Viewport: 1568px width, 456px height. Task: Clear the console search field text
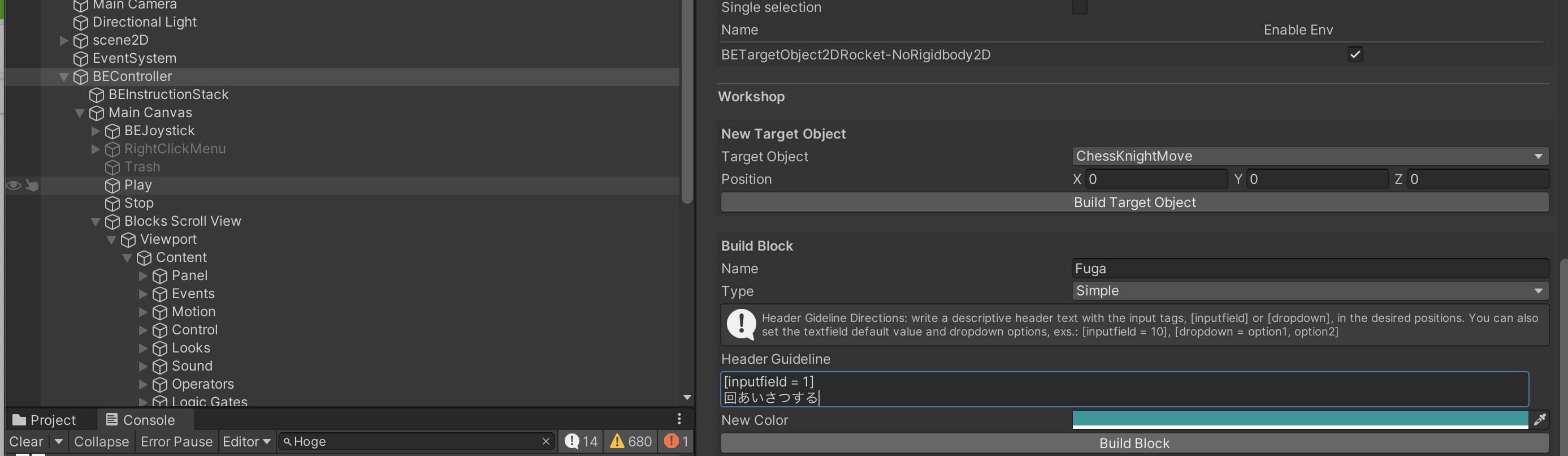545,441
